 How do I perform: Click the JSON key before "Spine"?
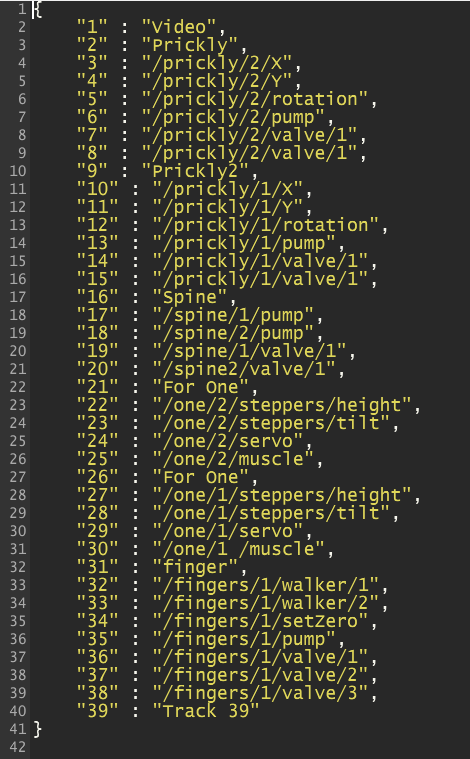[97, 297]
